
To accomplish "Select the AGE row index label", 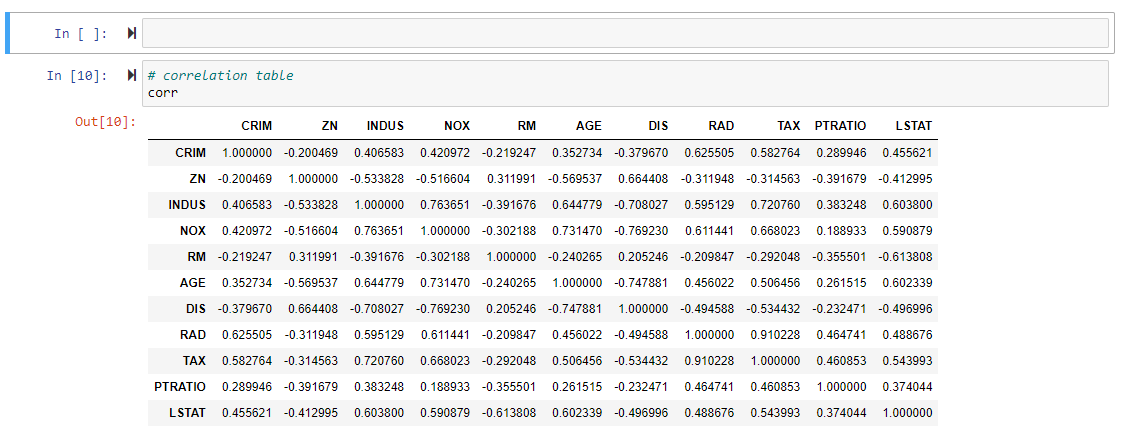I will pos(193,283).
